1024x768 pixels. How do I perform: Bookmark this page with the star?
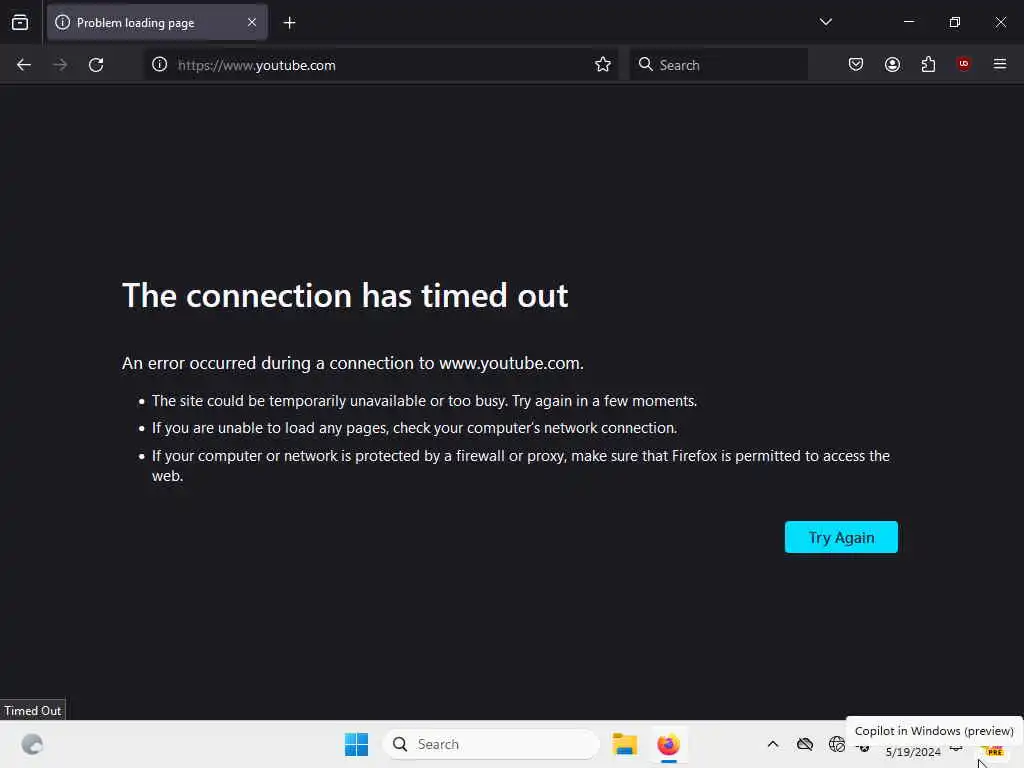603,65
